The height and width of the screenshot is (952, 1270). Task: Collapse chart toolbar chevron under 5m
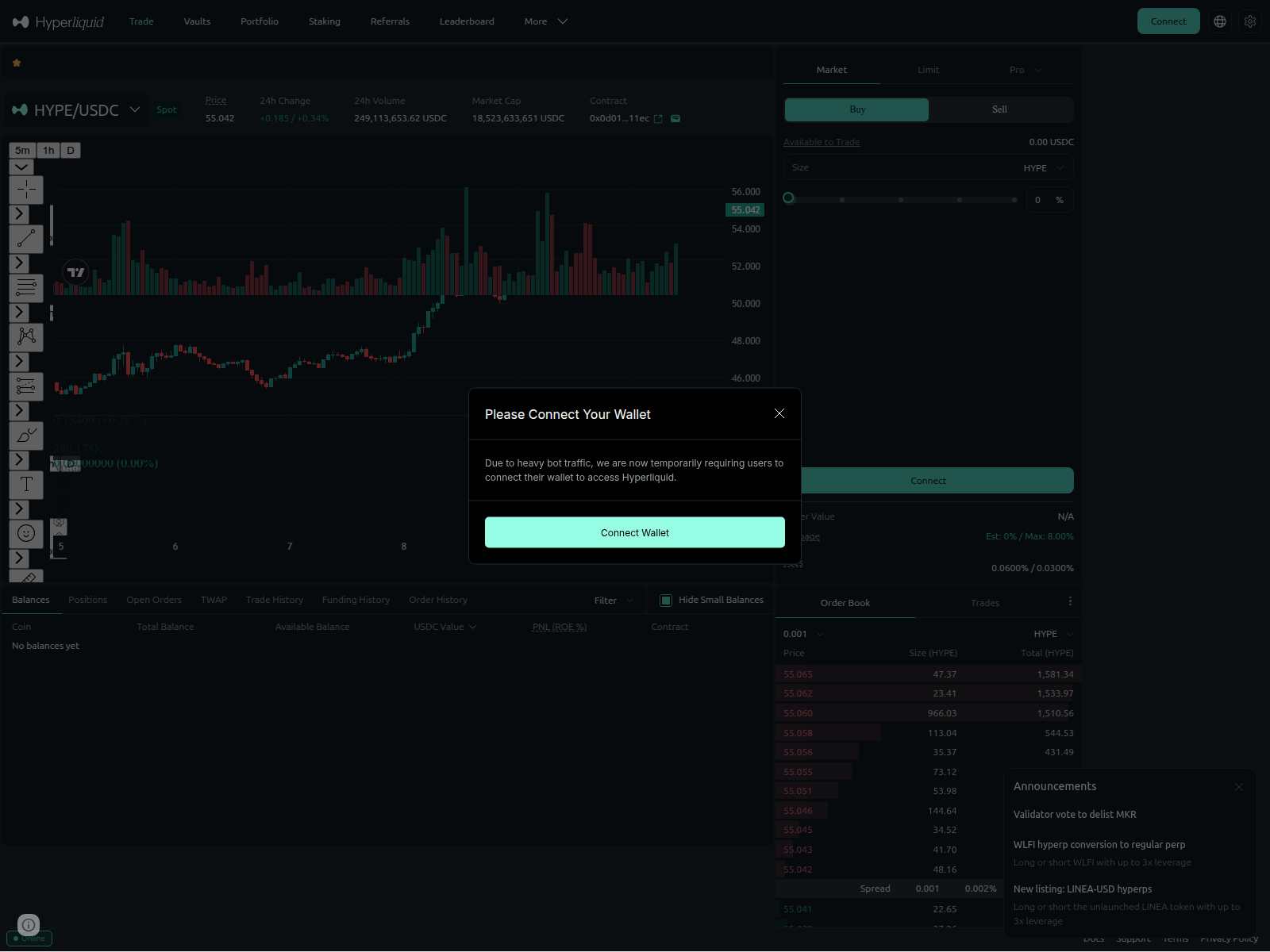pyautogui.click(x=21, y=167)
